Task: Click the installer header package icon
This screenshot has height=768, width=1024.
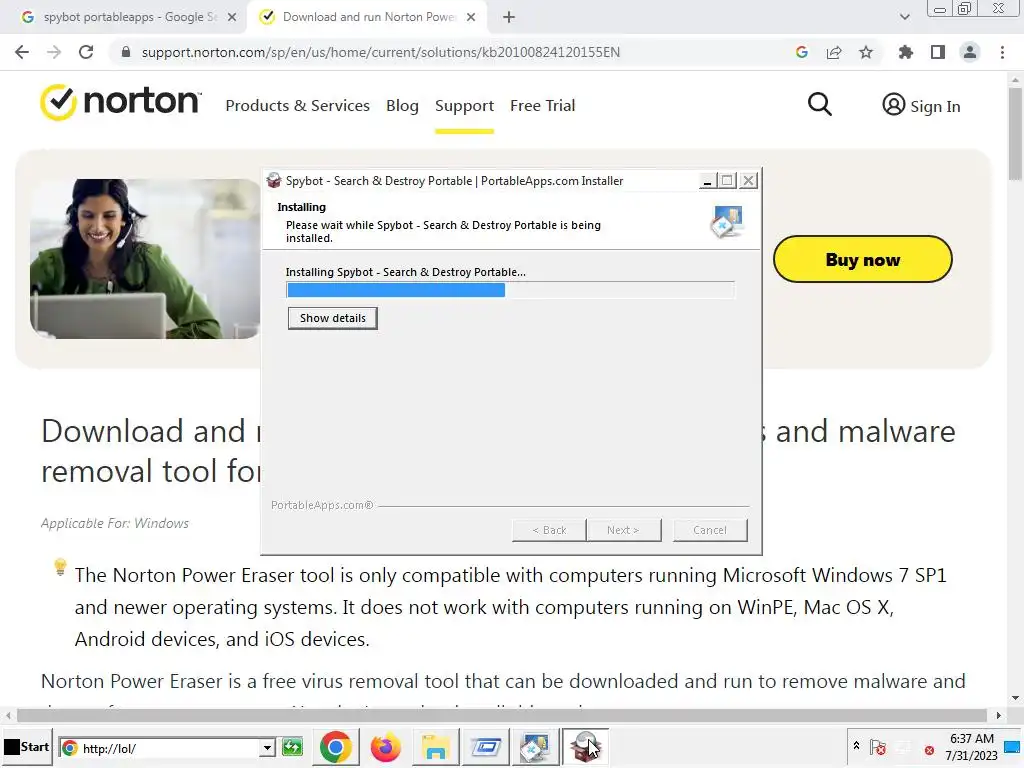Action: (x=727, y=222)
